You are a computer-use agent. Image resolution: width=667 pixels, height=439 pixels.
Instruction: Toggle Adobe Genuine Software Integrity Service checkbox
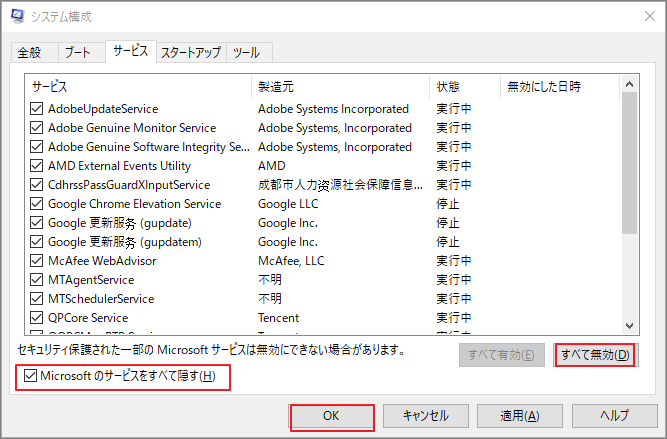(37, 147)
